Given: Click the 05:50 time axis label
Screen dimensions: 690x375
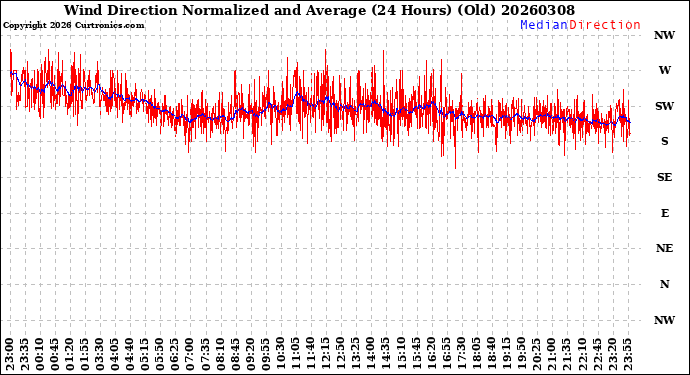Looking at the screenshot, I should tap(160, 355).
